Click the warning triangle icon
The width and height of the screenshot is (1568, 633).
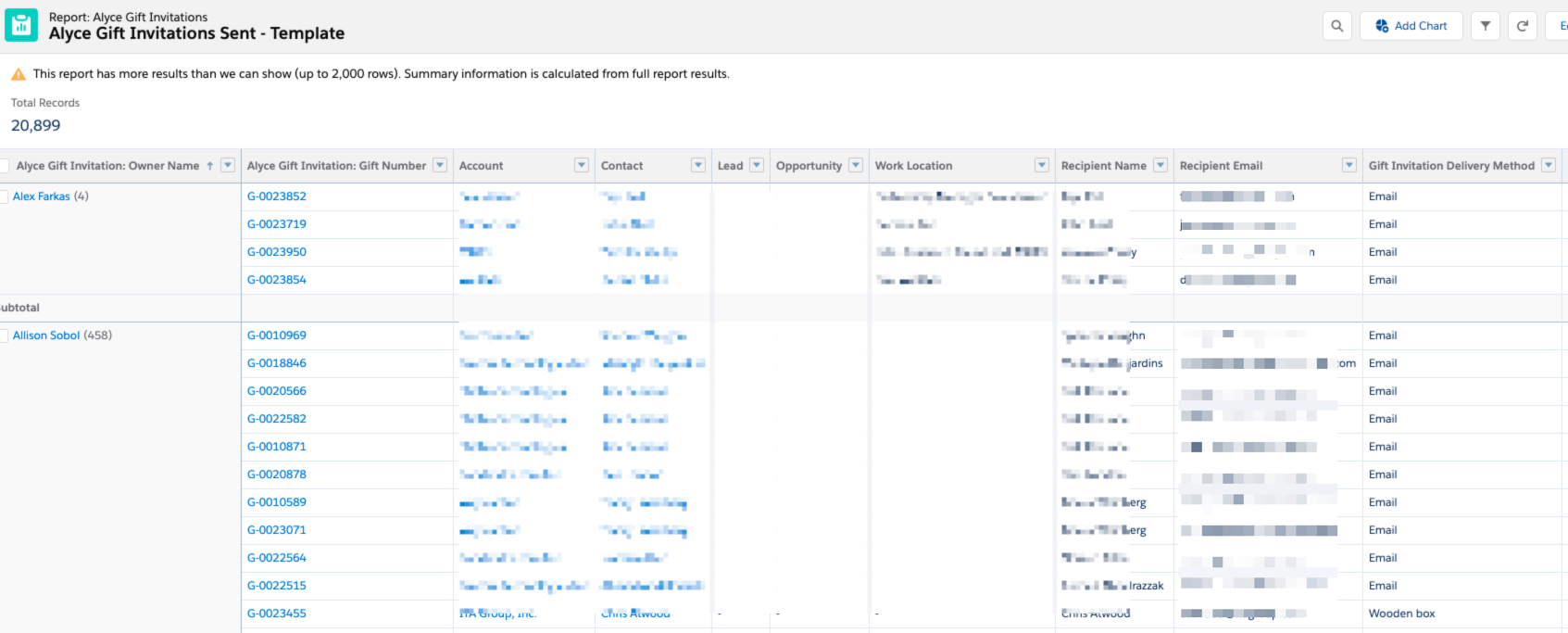[18, 74]
